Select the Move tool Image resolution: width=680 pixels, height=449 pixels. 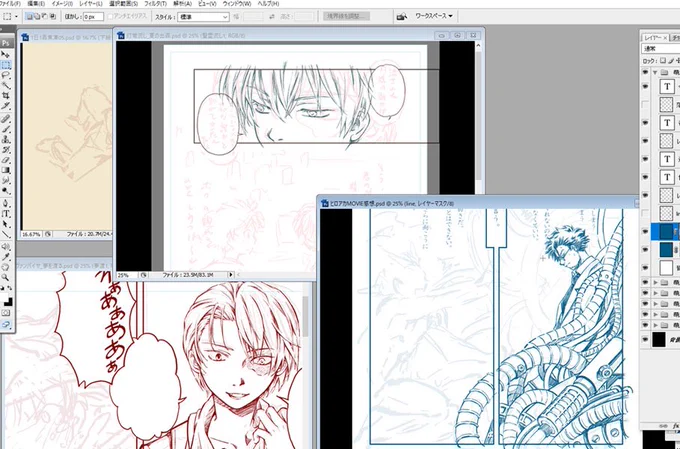(x=6, y=54)
